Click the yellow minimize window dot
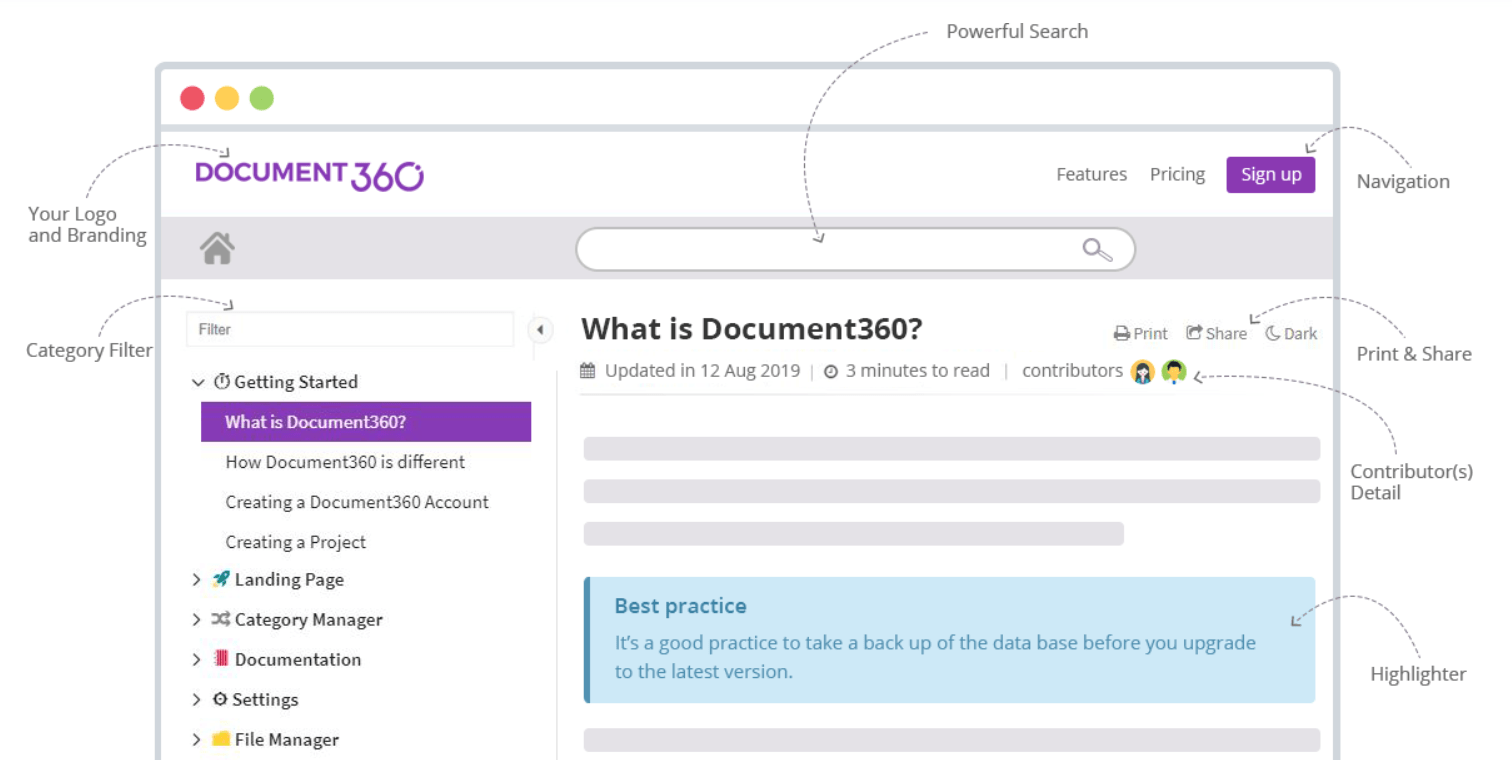The height and width of the screenshot is (760, 1512). [x=227, y=98]
